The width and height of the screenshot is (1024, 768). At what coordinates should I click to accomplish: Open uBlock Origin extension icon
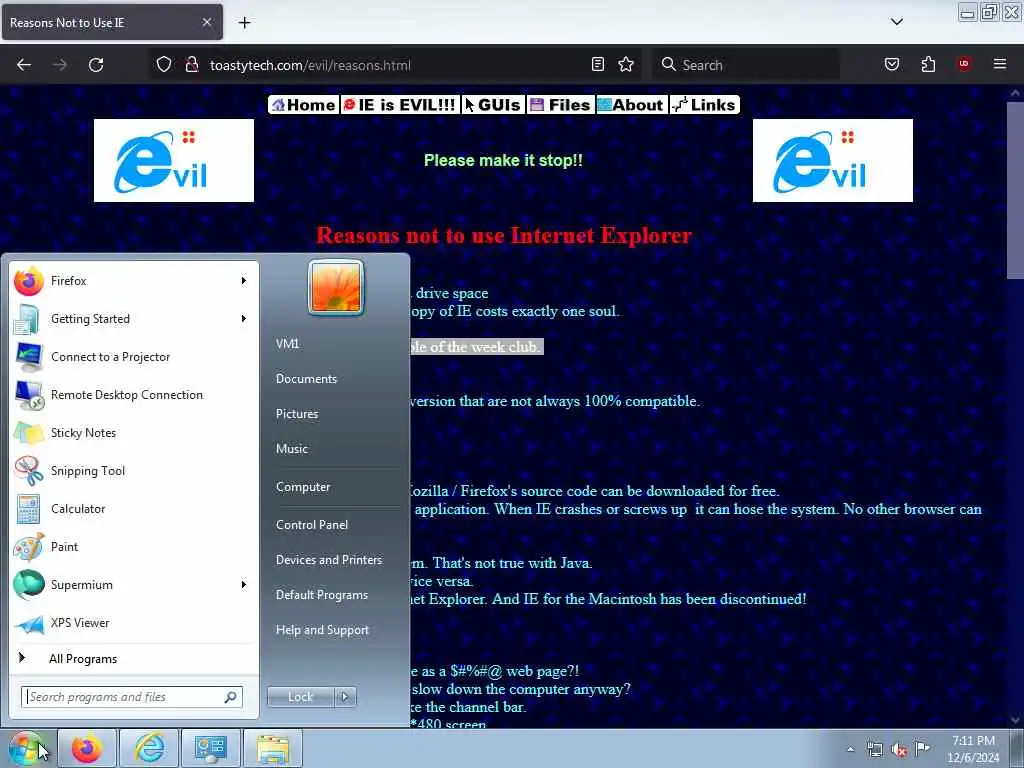click(964, 64)
